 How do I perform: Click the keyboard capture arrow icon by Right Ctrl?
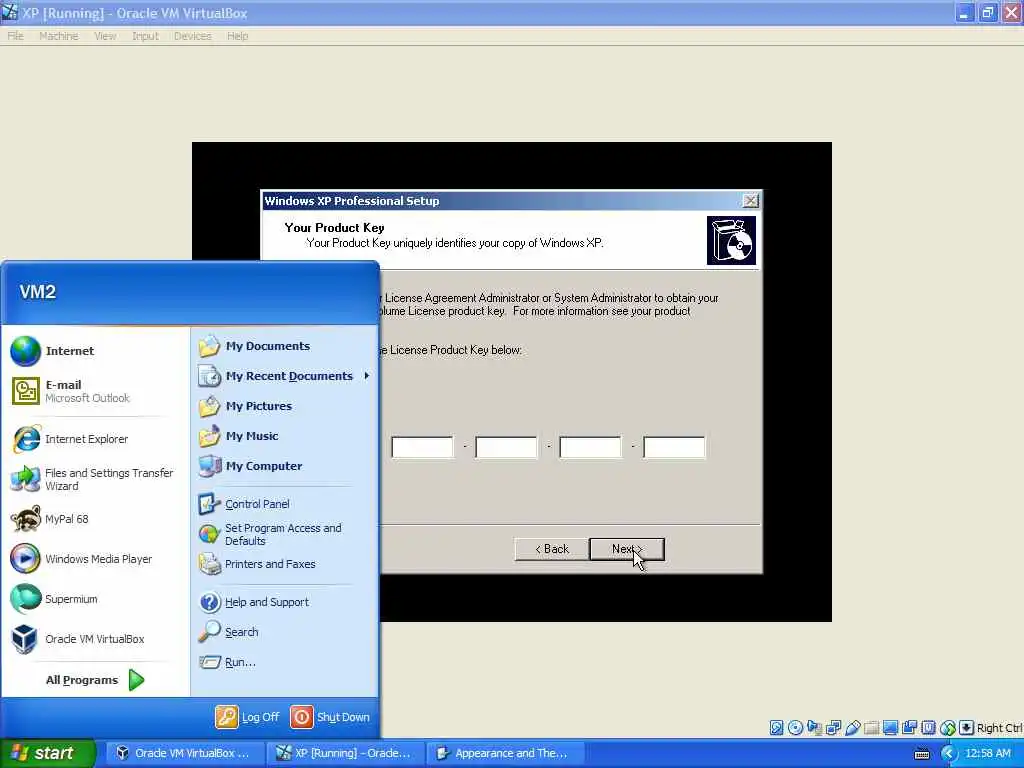tap(967, 728)
